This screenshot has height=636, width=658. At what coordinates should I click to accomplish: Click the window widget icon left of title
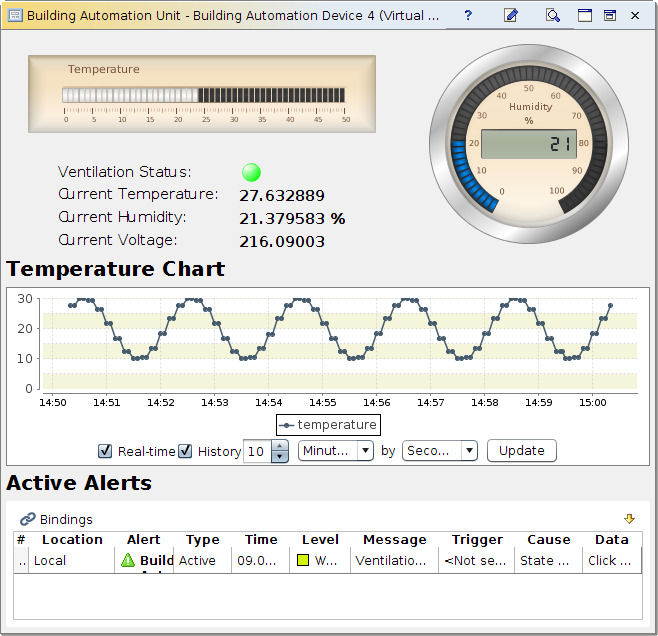[x=15, y=16]
